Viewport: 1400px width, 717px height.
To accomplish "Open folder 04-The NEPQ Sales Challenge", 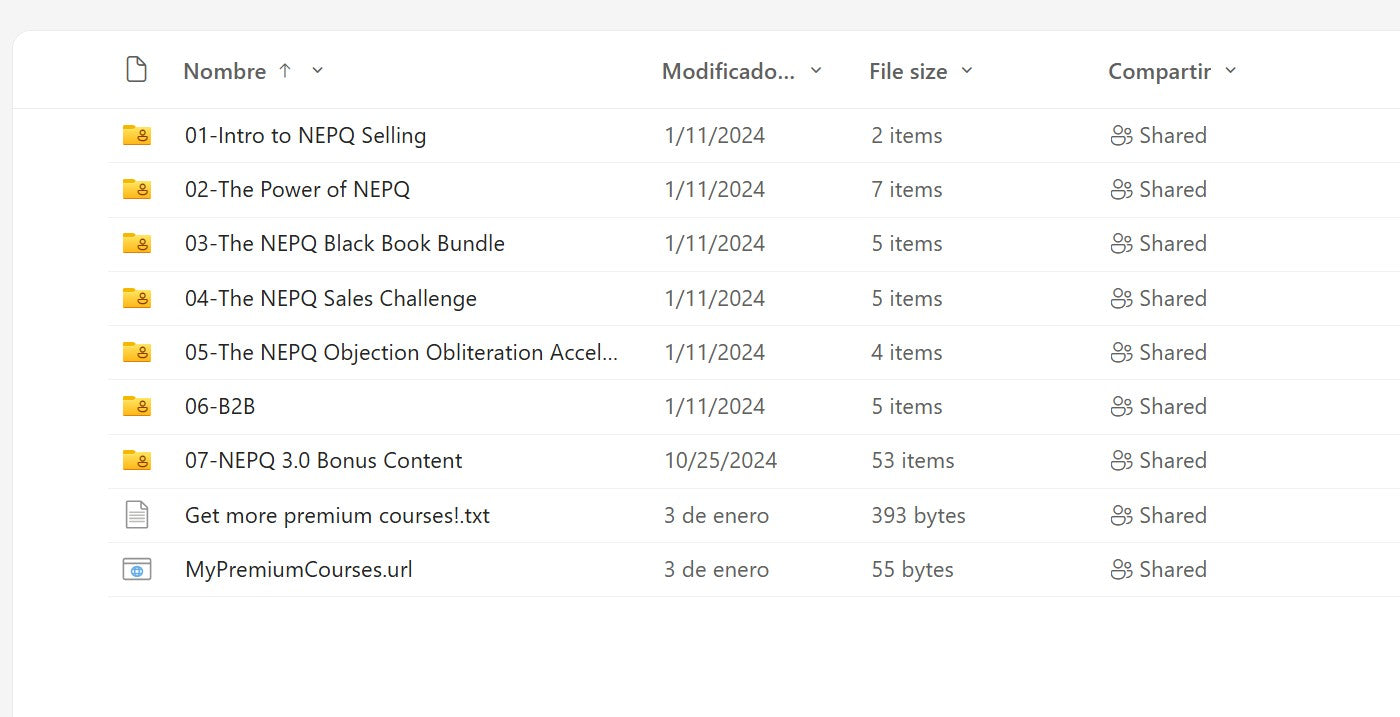I will pos(331,298).
